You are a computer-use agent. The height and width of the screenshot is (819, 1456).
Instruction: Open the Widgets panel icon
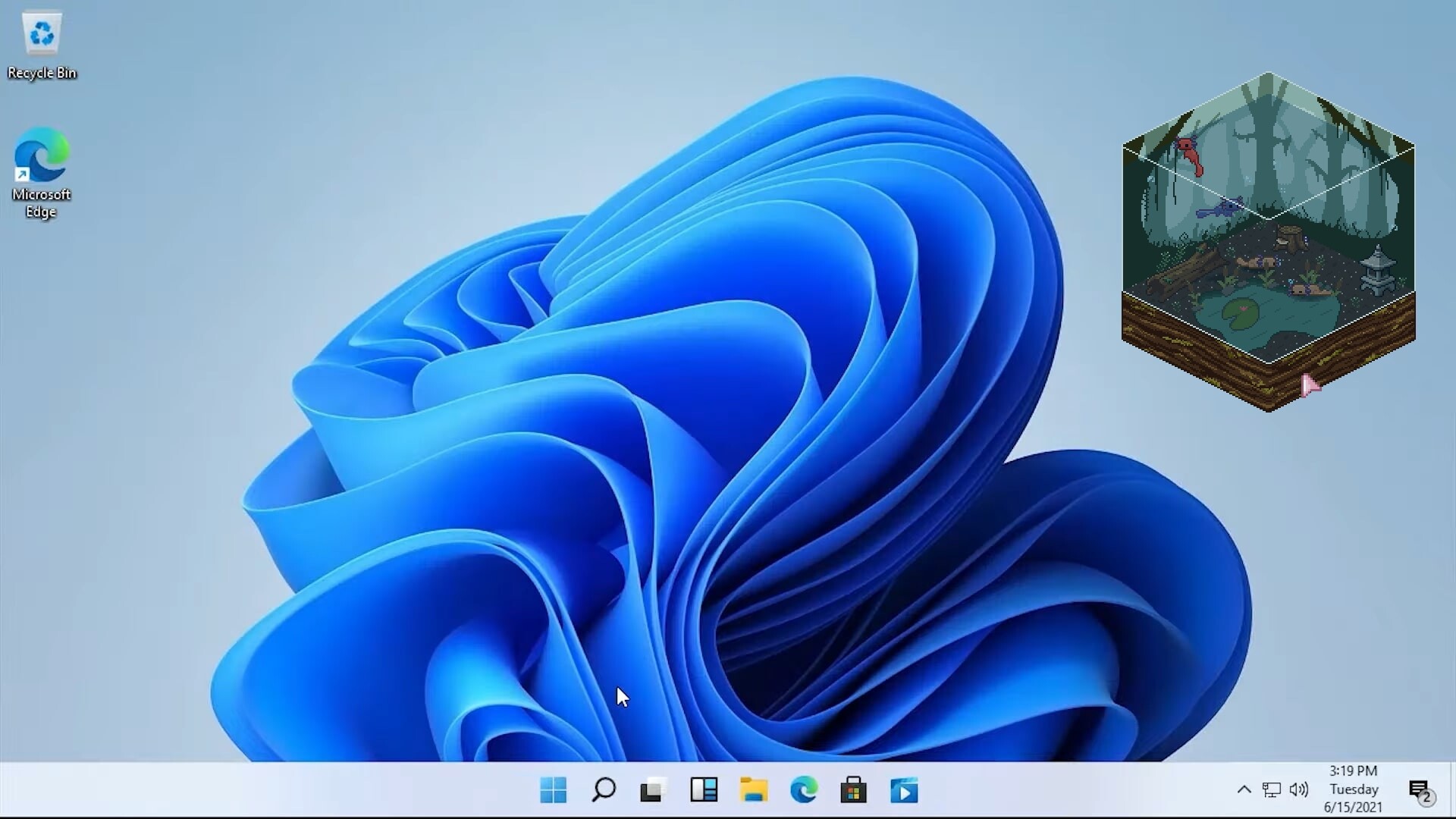point(704,790)
